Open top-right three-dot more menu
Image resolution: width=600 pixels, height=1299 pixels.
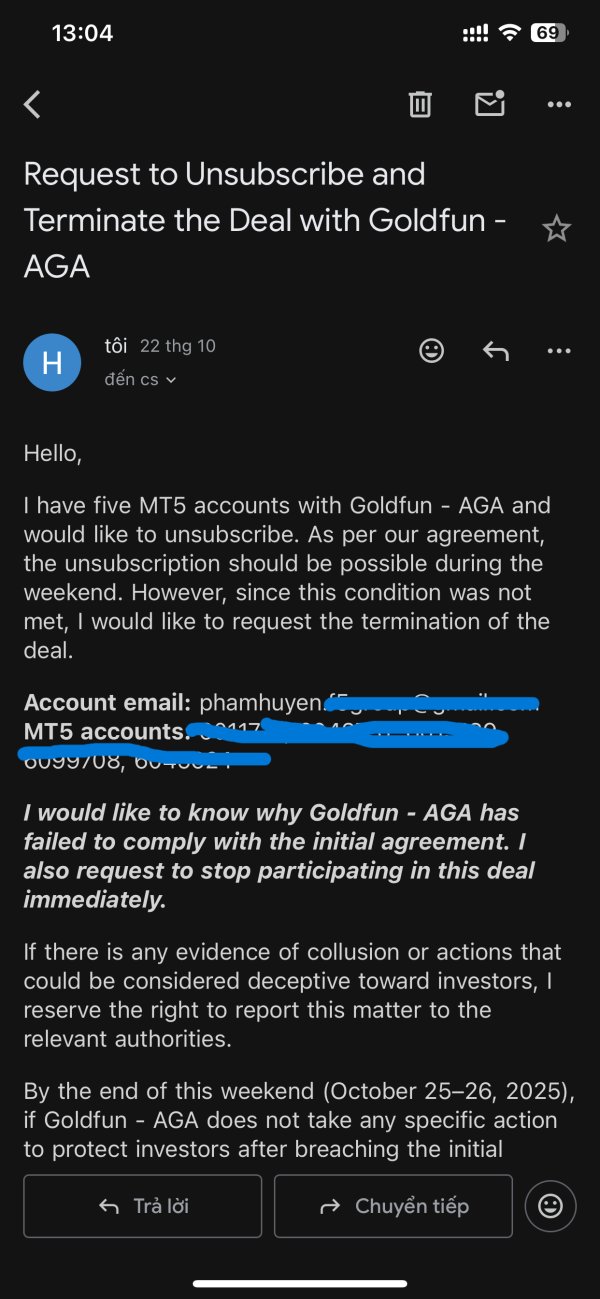point(557,104)
